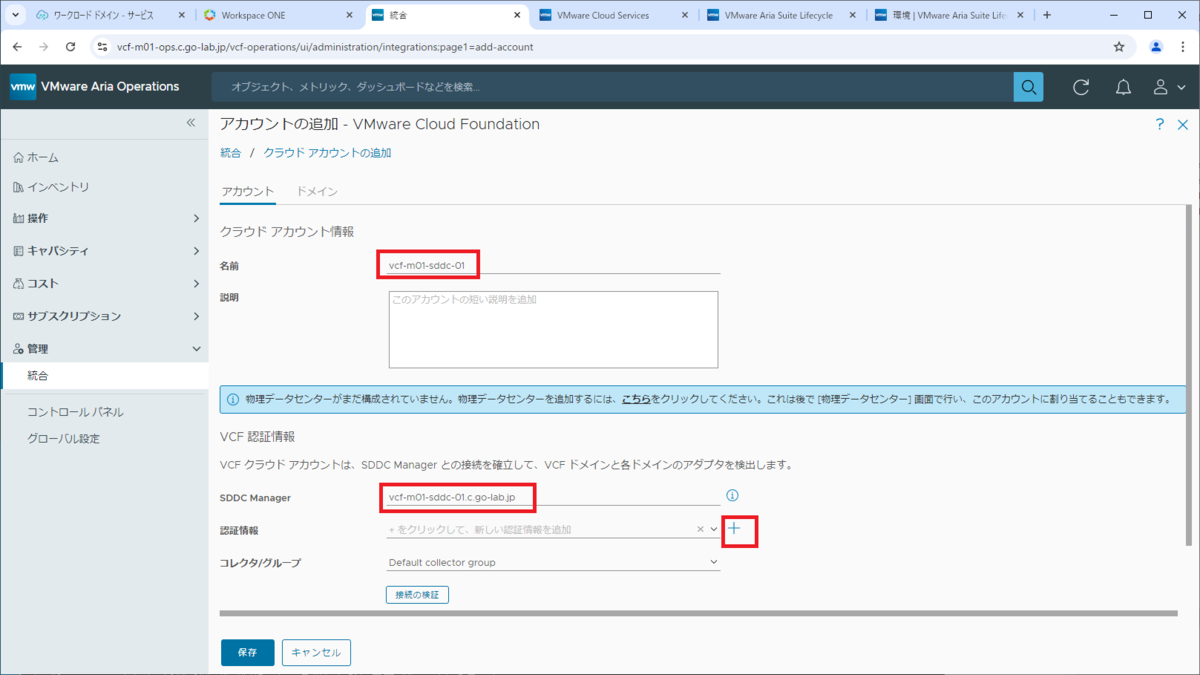Viewport: 1200px width, 675px height.
Task: Click browser back arrow
Action: click(x=17, y=46)
